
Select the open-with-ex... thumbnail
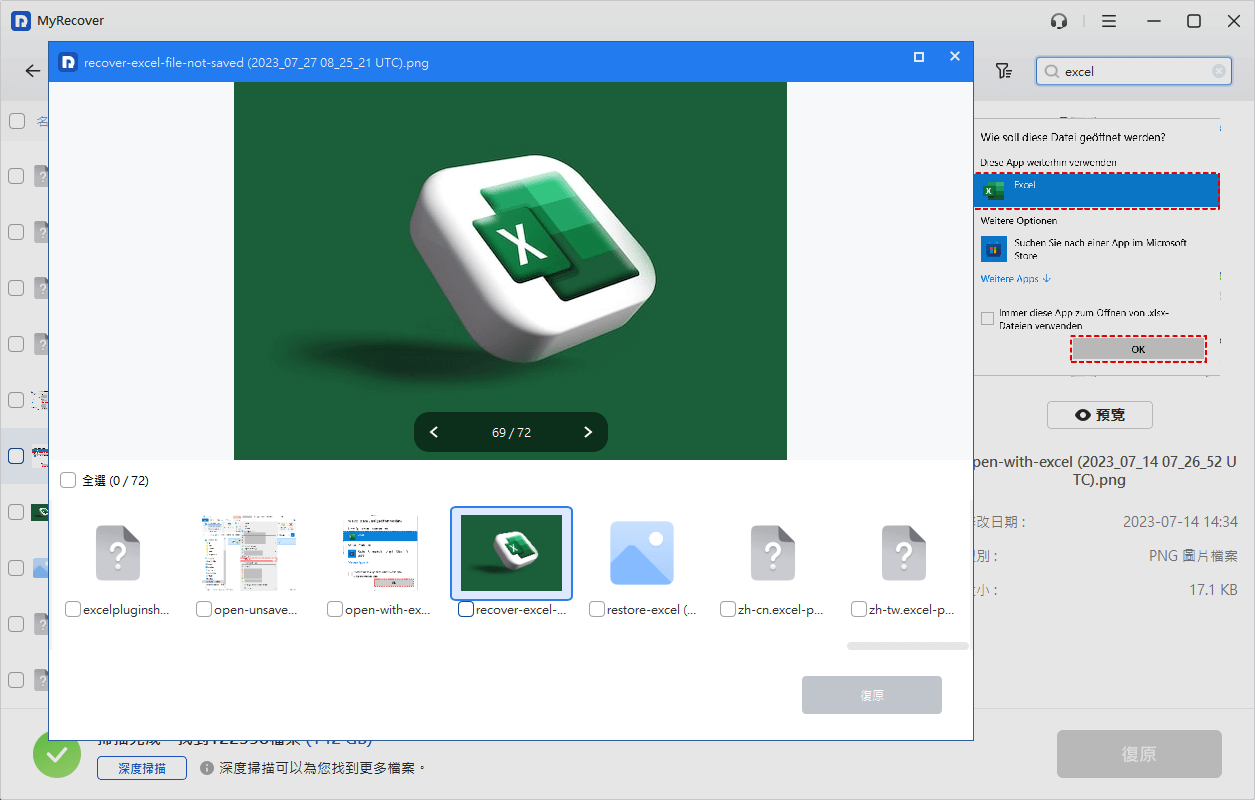pos(381,553)
